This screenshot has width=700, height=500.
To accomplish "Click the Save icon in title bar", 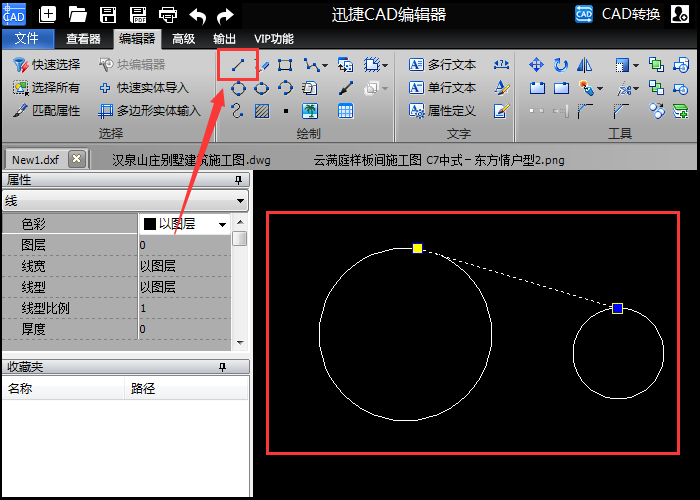I will tap(108, 15).
